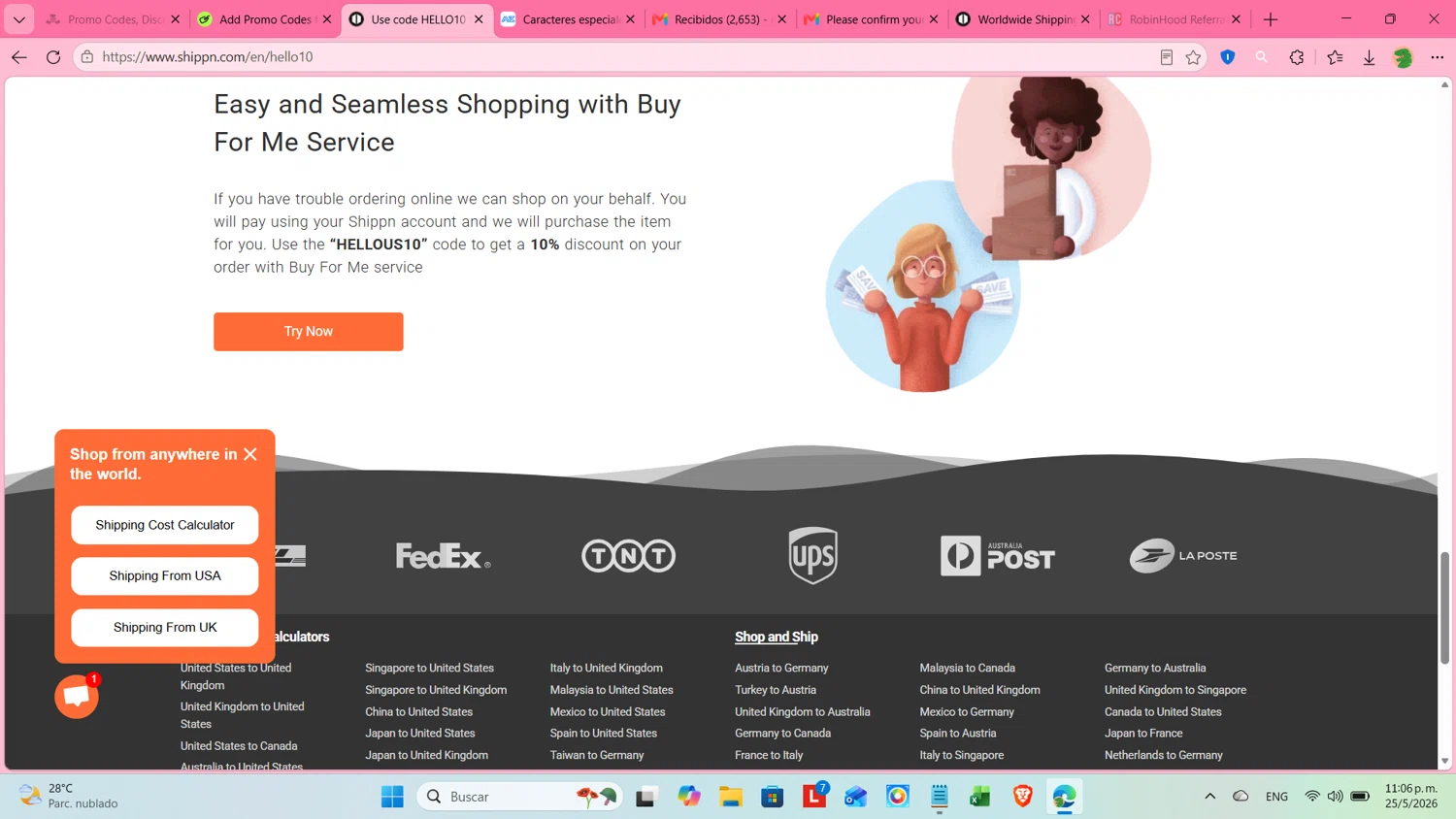Open the Favorites list icon
1456x819 pixels.
click(1336, 57)
